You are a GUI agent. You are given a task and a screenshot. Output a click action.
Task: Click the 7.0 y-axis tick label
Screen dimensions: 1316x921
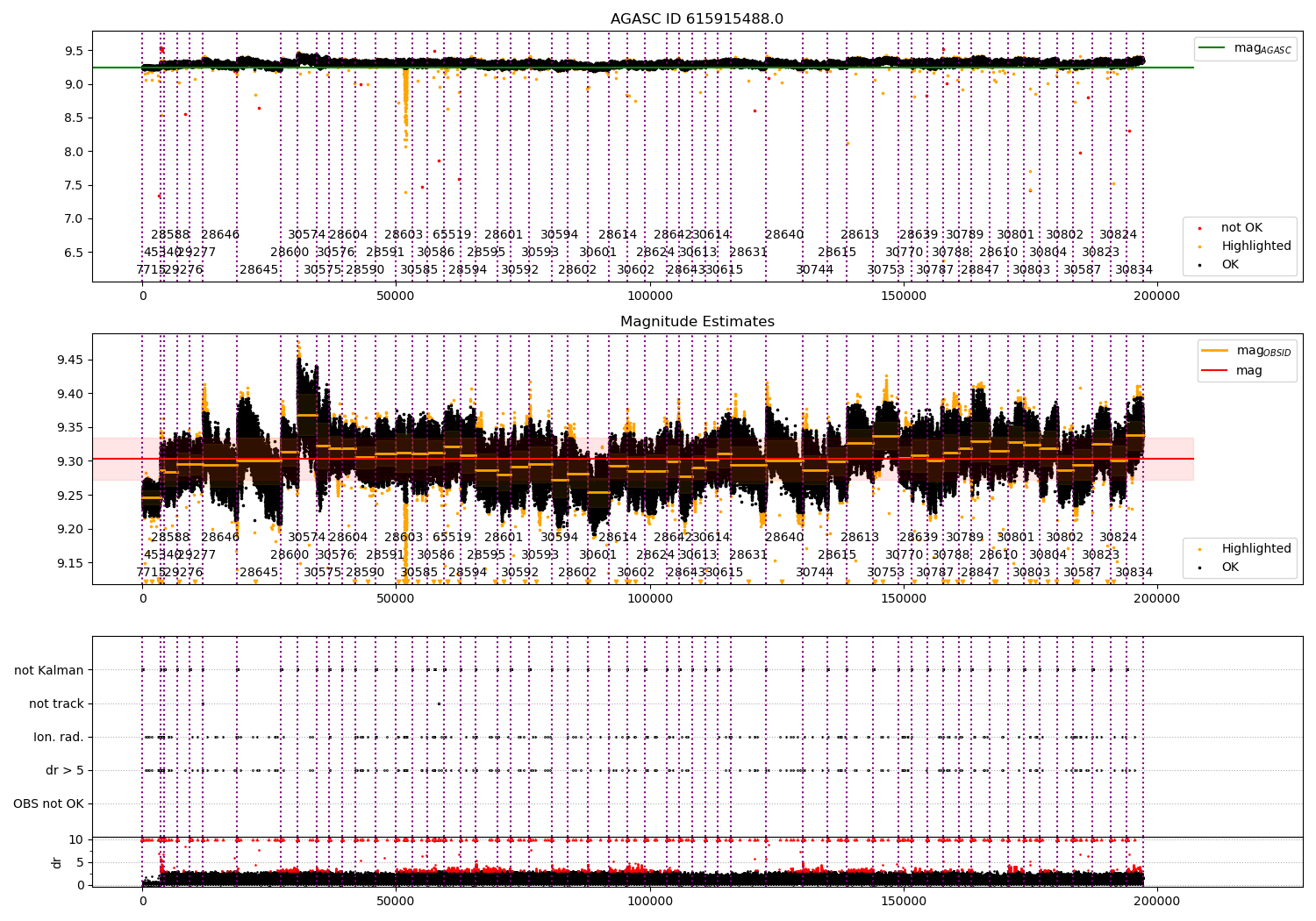[x=74, y=218]
